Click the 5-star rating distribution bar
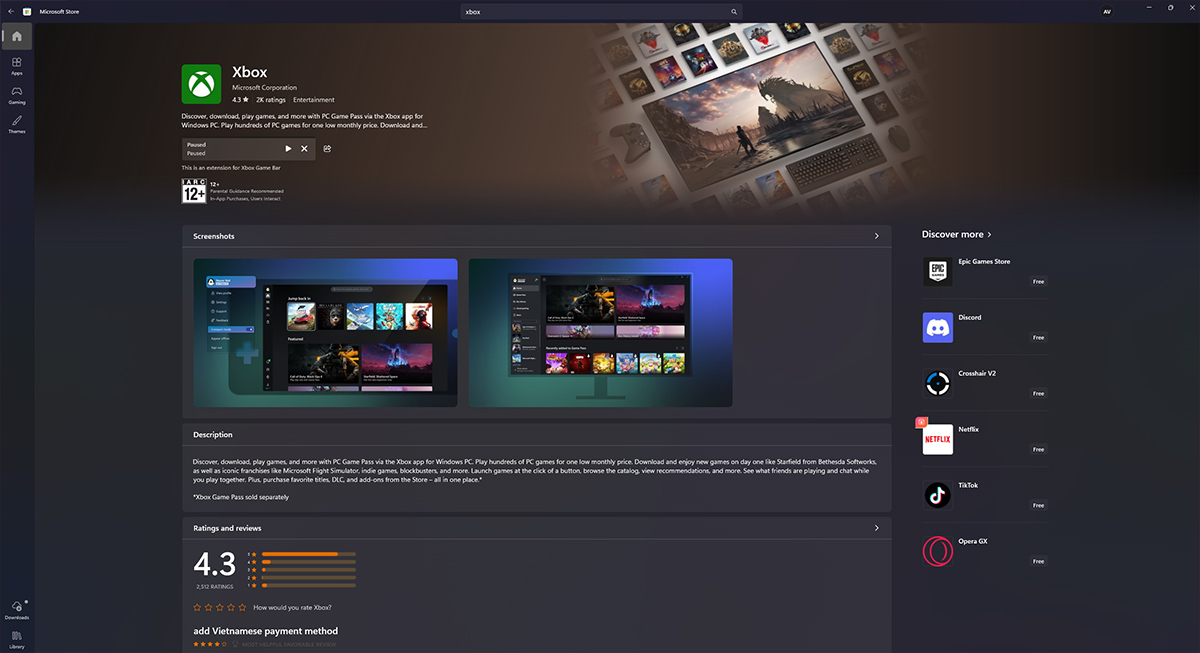The image size is (1200, 653). click(308, 554)
